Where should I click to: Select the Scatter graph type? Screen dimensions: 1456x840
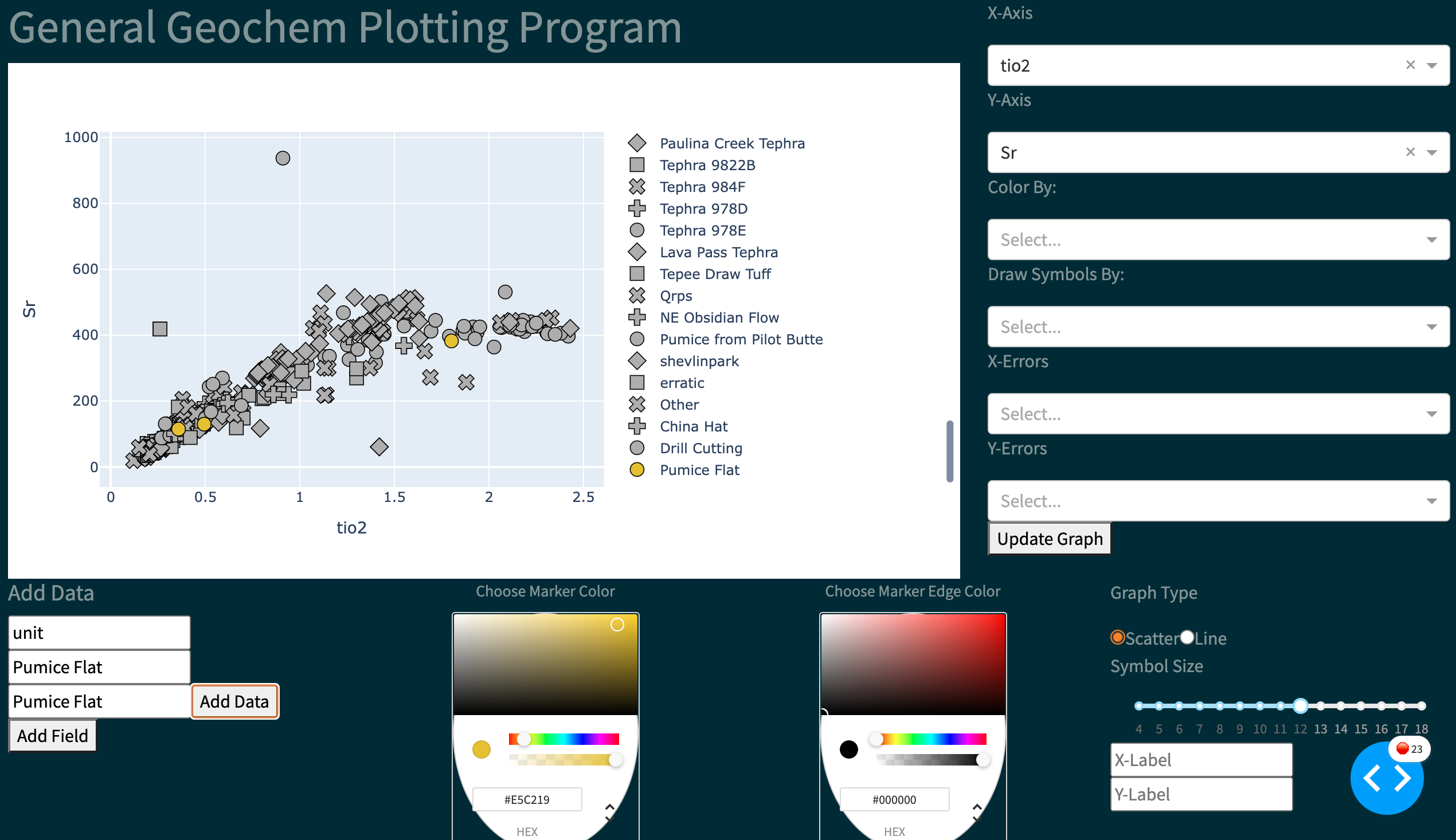click(x=1118, y=638)
